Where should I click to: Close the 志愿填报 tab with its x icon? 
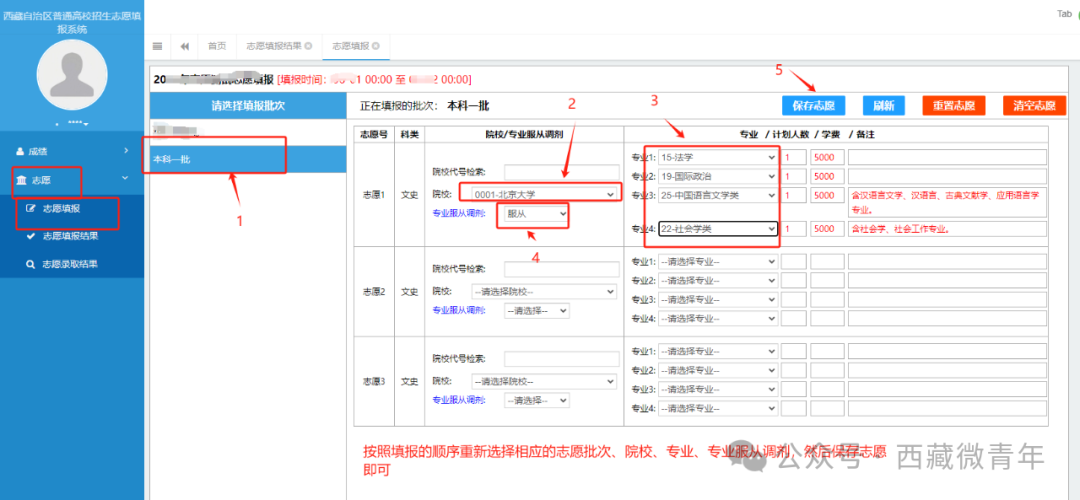(375, 46)
